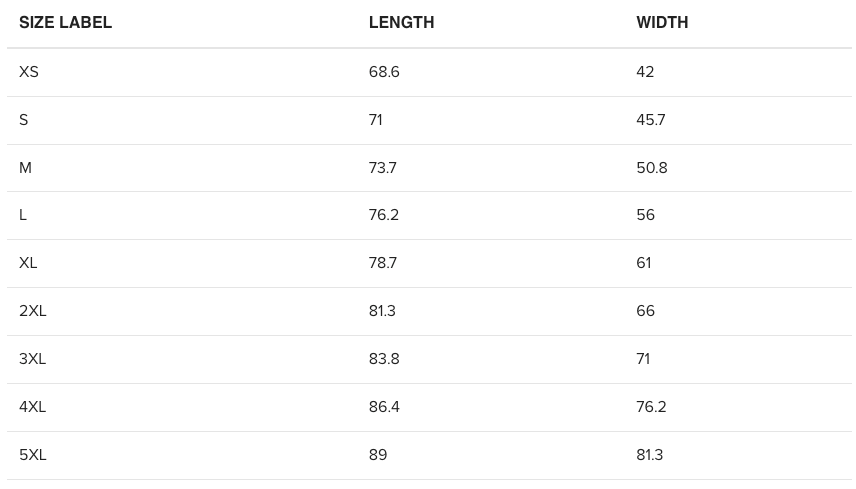
Task: Select the L size label cell
Action: click(x=23, y=215)
